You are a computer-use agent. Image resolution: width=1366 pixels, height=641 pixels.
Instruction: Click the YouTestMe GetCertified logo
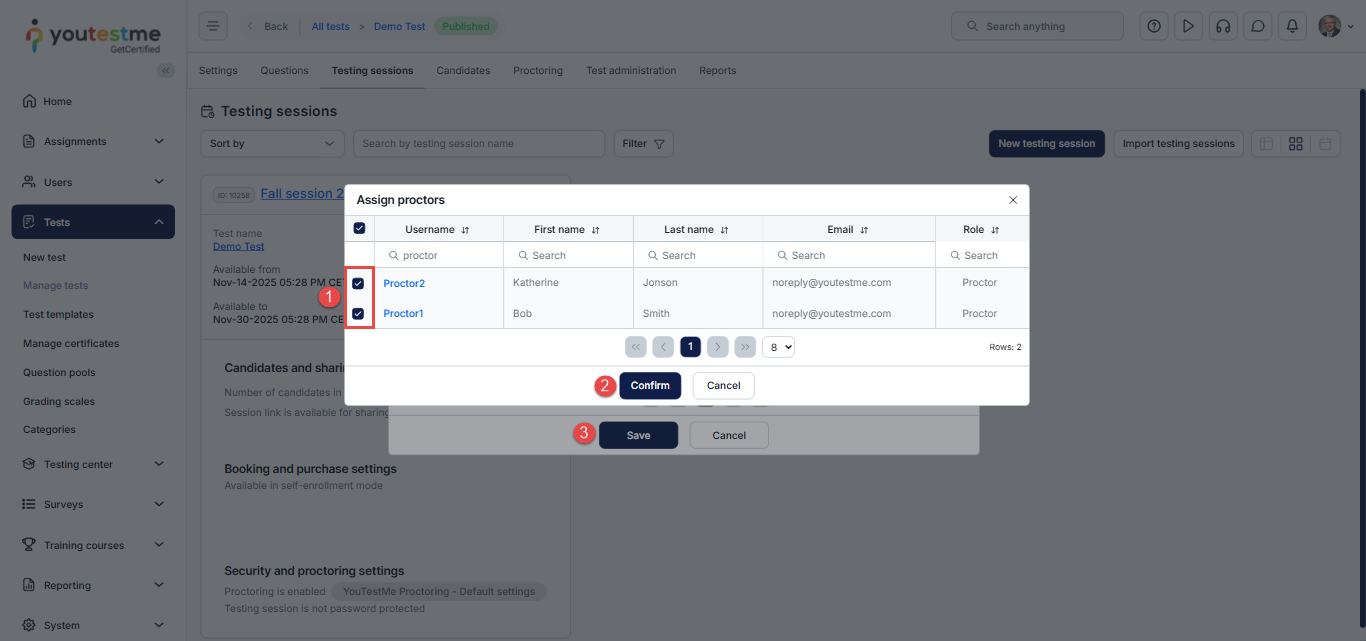click(x=92, y=36)
